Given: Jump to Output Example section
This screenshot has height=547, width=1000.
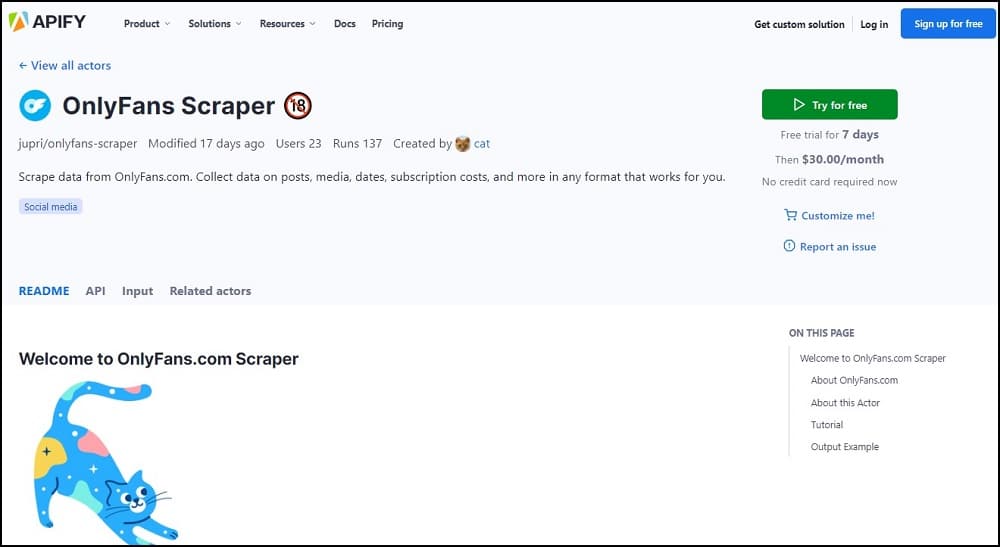Looking at the screenshot, I should click(844, 447).
